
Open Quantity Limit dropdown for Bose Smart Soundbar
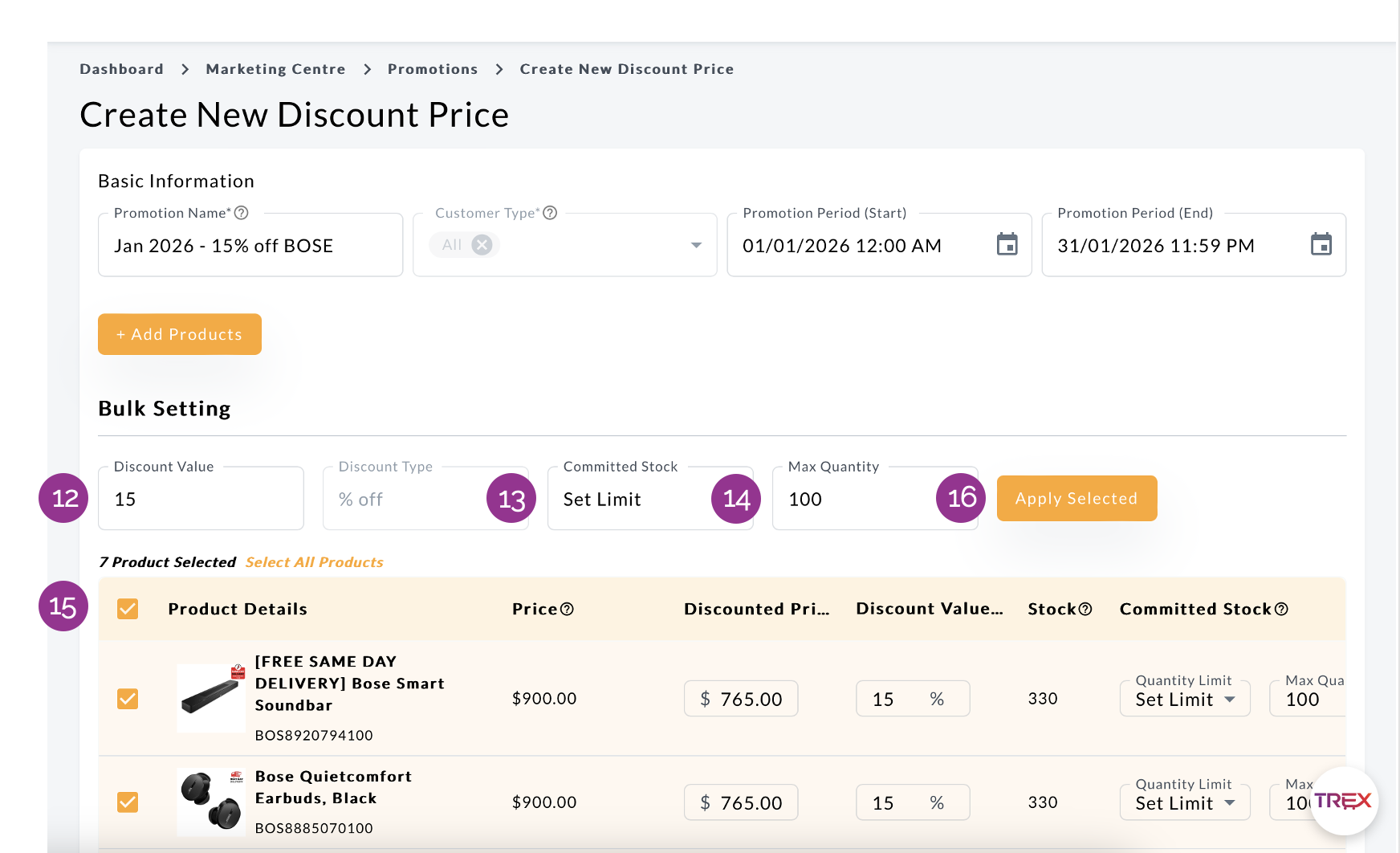tap(1185, 700)
